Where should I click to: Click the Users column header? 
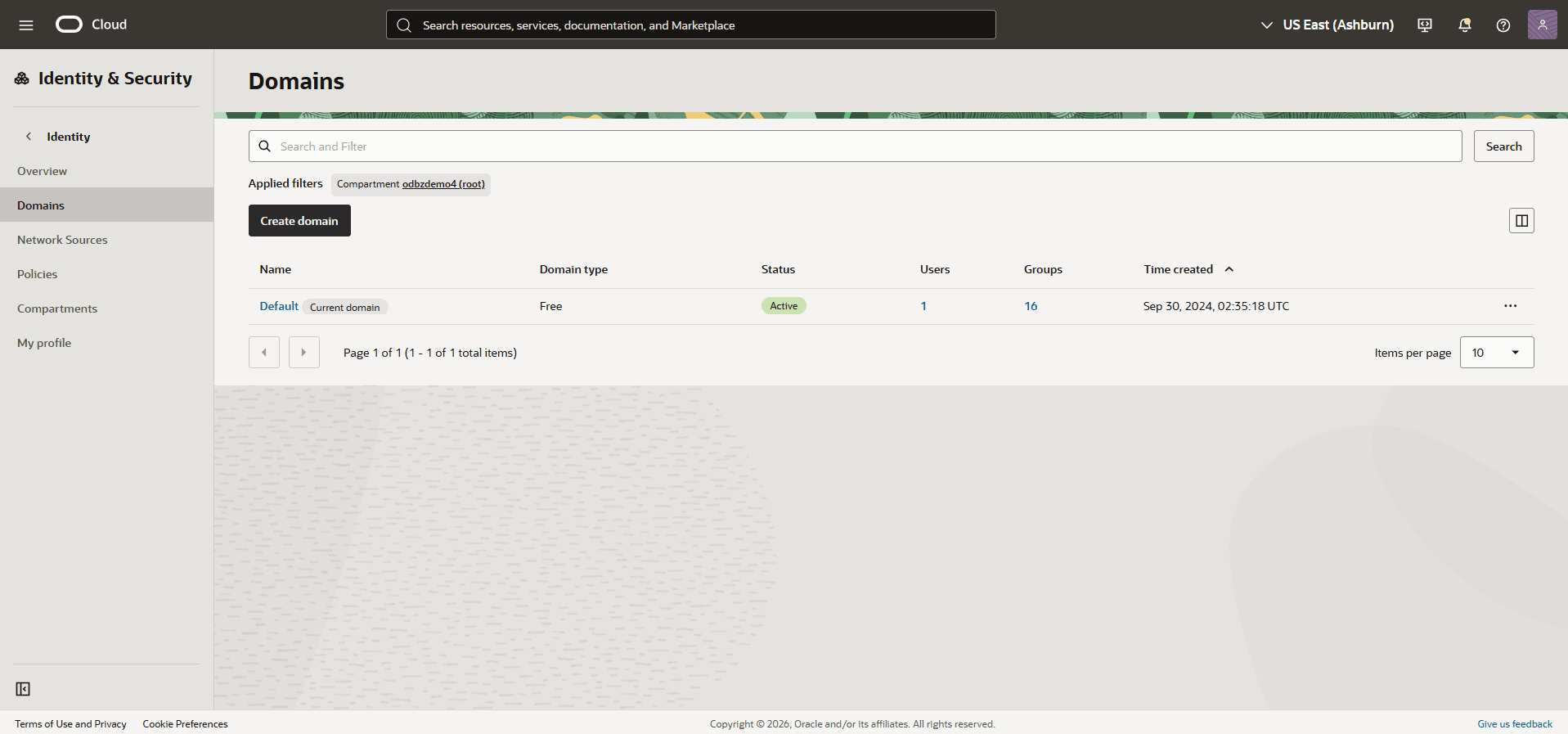coord(935,269)
